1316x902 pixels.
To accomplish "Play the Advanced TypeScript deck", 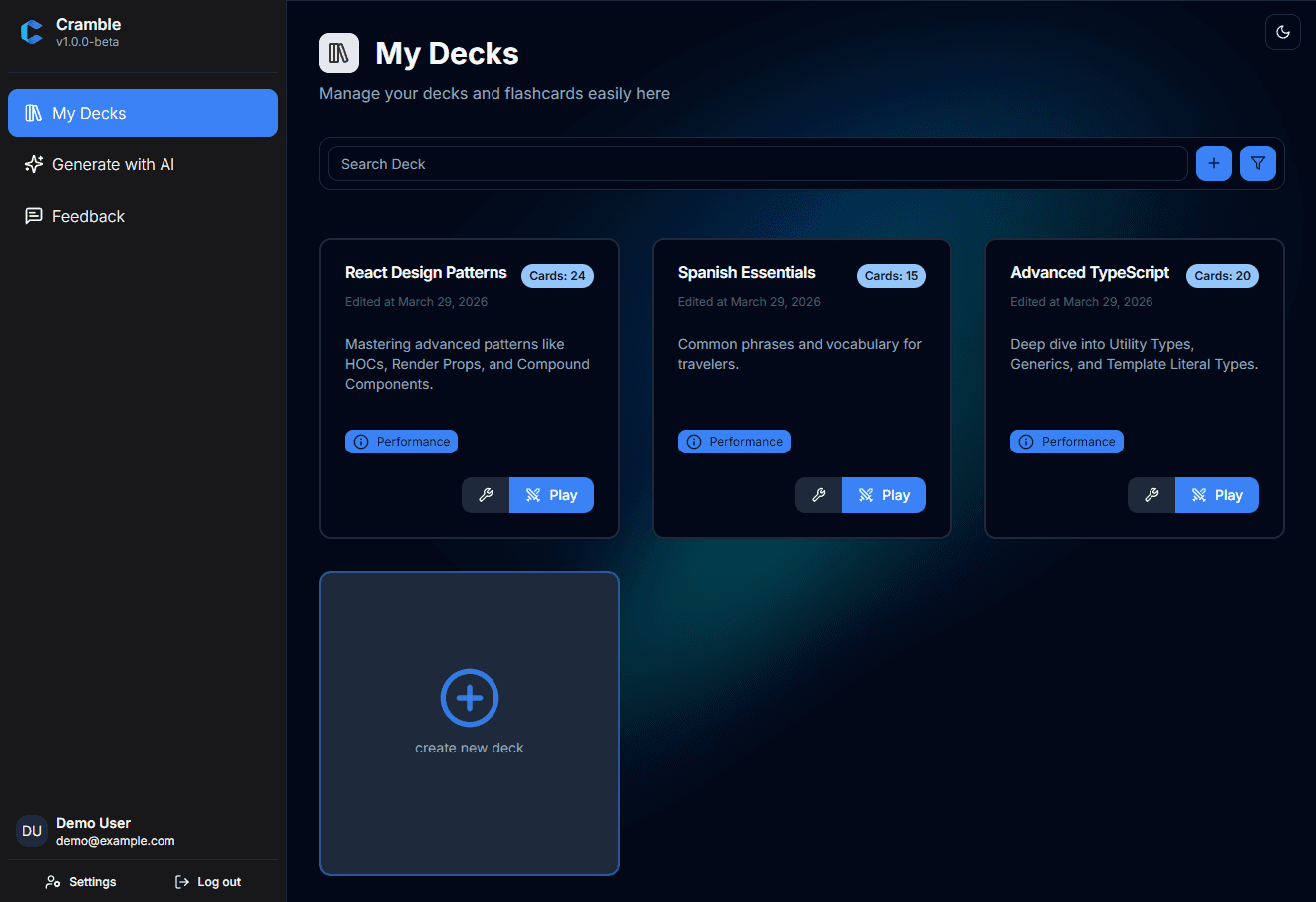I will click(1217, 495).
